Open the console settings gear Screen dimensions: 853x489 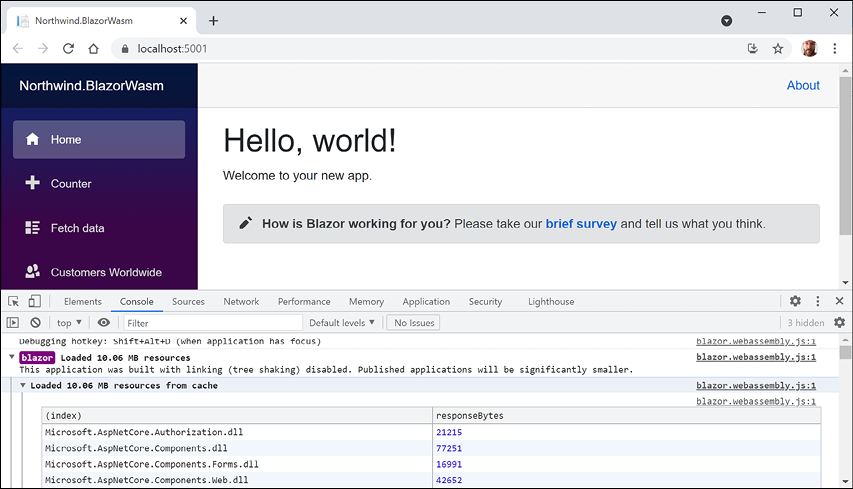839,323
